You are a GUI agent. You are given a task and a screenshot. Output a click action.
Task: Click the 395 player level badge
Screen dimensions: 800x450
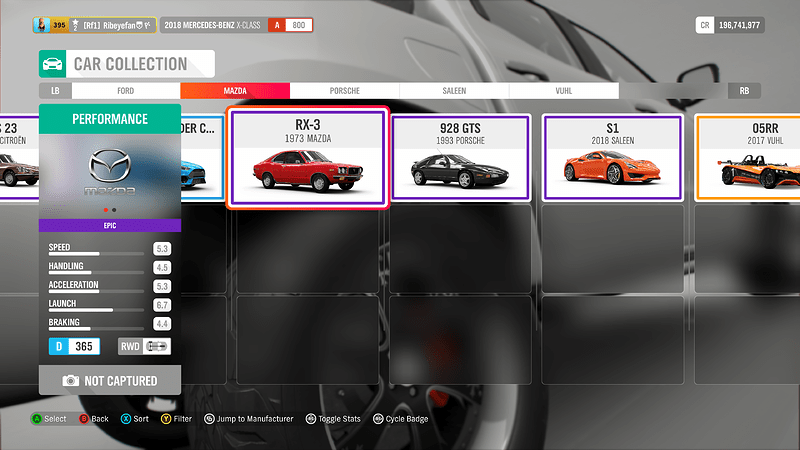point(59,25)
